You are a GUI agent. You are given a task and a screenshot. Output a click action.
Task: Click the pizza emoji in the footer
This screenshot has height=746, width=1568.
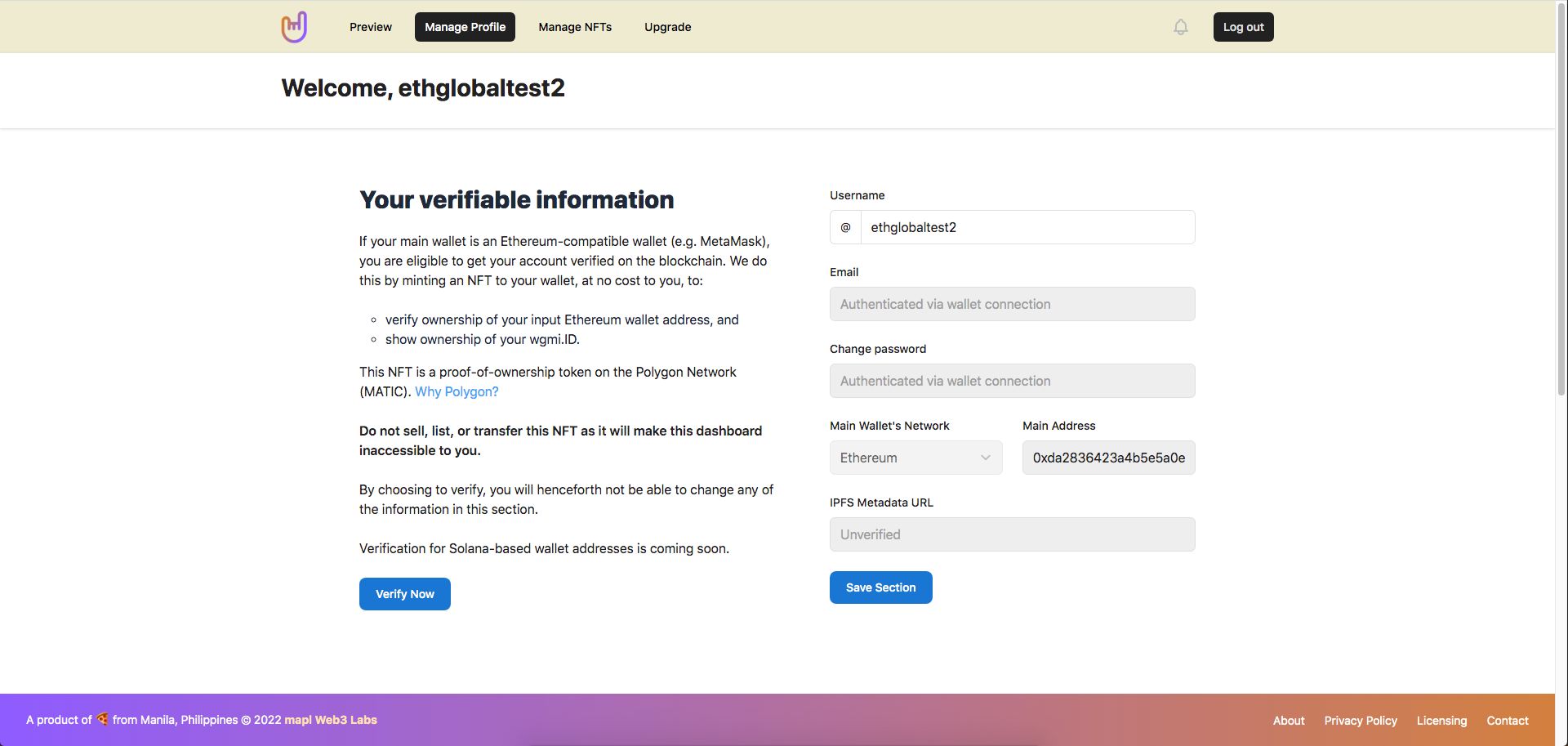102,719
